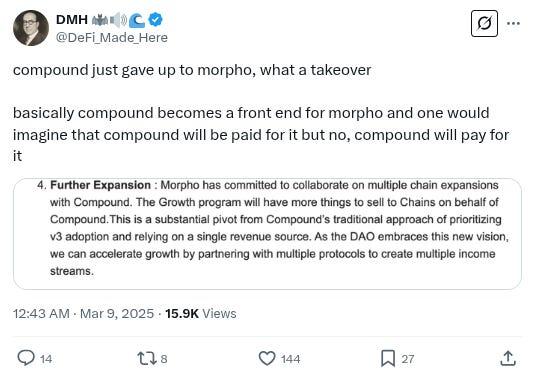Click the bat emoji next to DMH
Viewport: 536px width, 373px height.
coord(100,20)
